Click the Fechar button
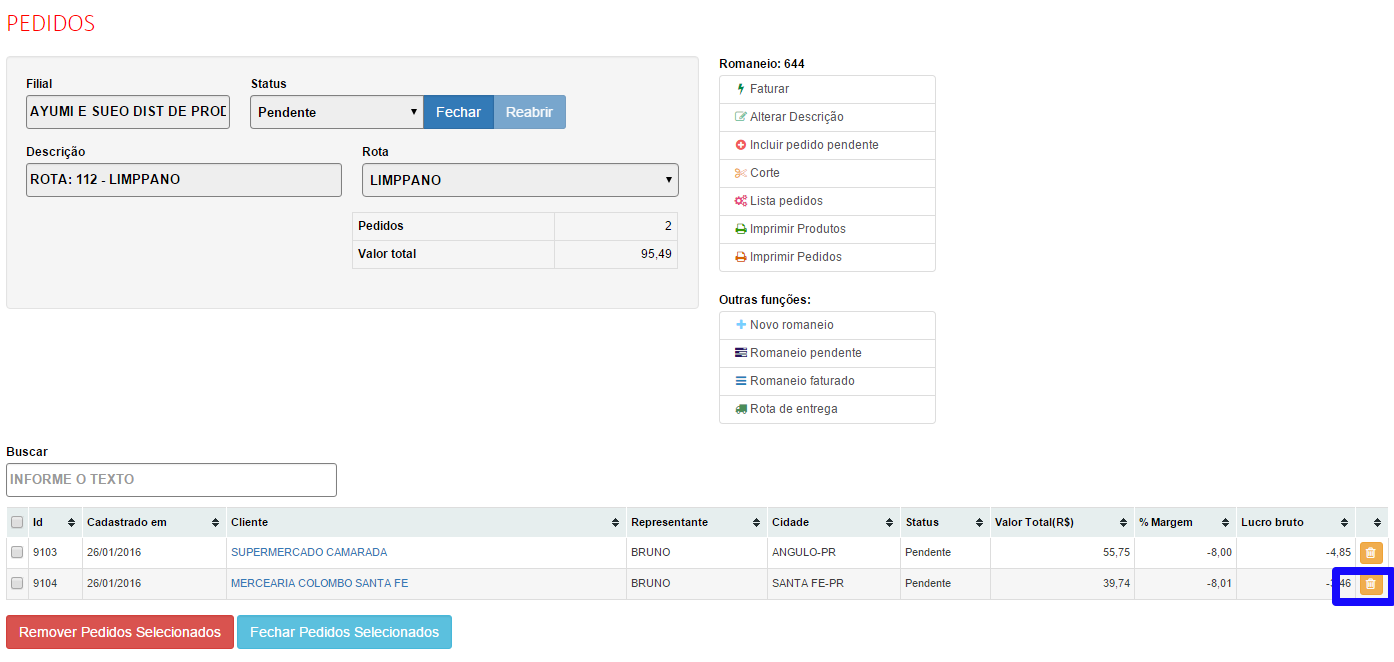The height and width of the screenshot is (662, 1394). point(458,112)
